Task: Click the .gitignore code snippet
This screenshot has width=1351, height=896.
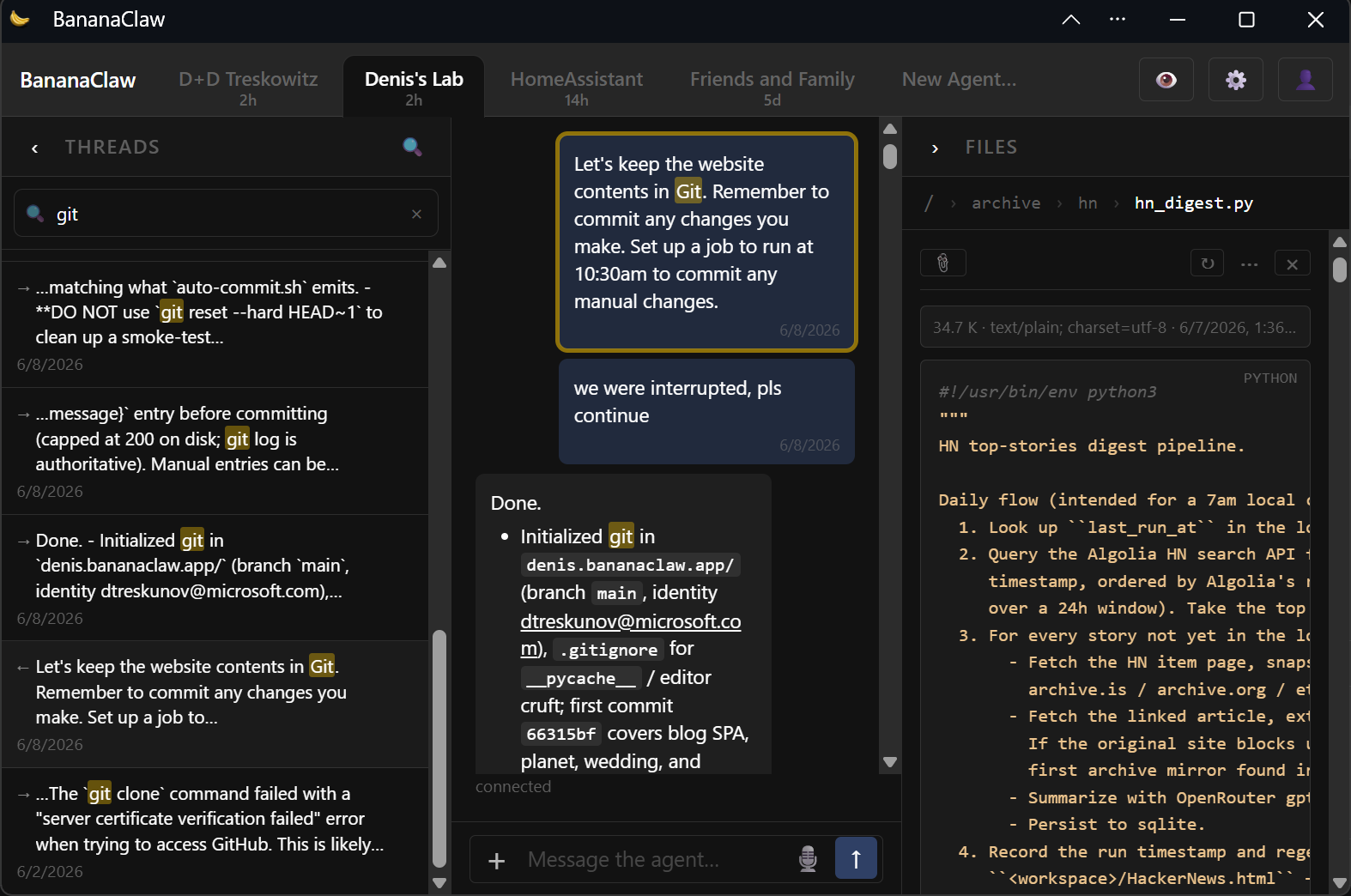Action: pyautogui.click(x=608, y=650)
